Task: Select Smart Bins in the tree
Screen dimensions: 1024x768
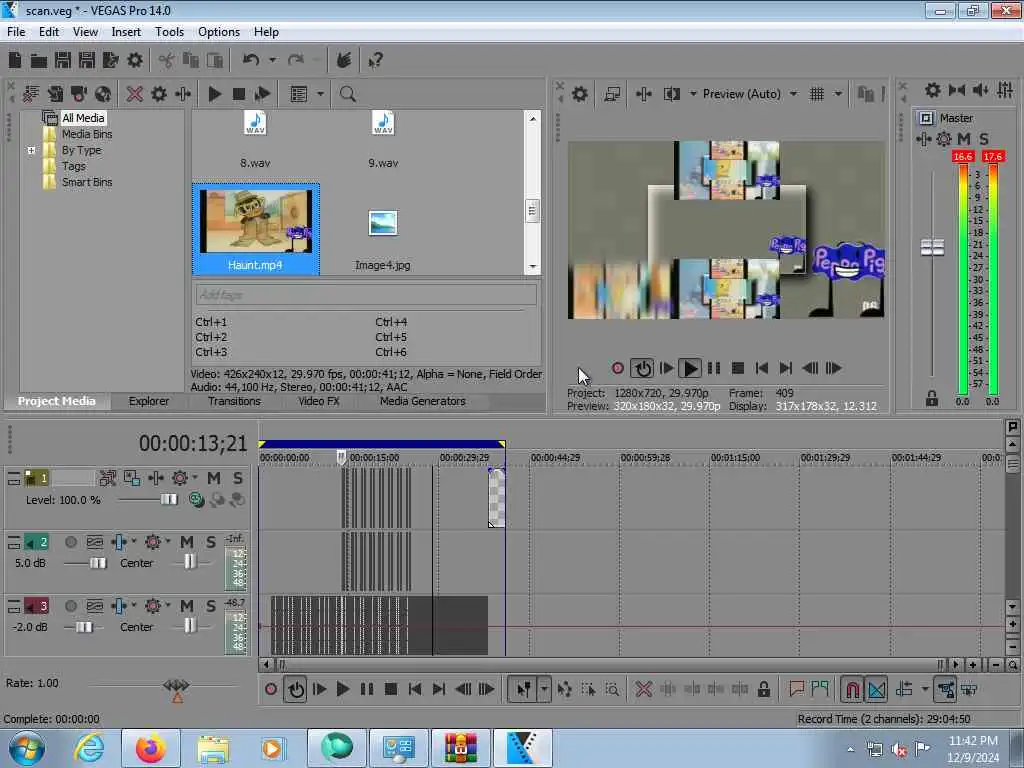Action: pos(87,182)
